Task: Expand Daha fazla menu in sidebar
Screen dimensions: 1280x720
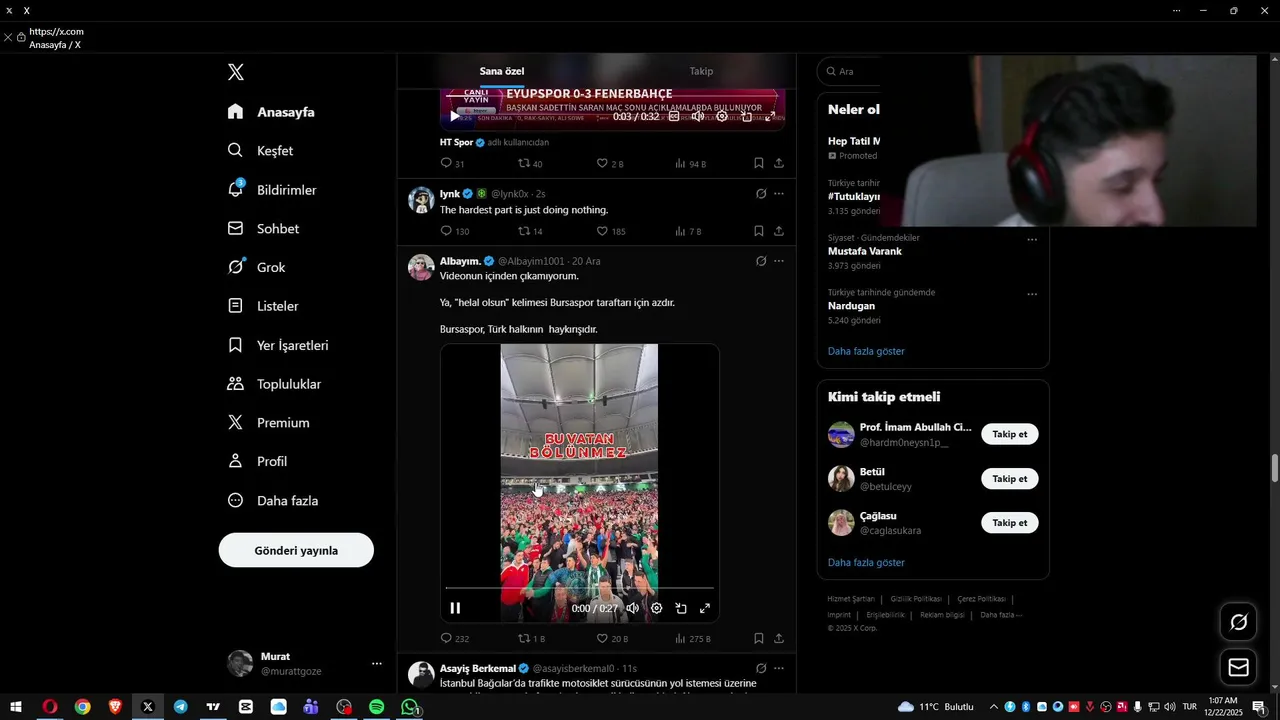Action: pos(273,501)
